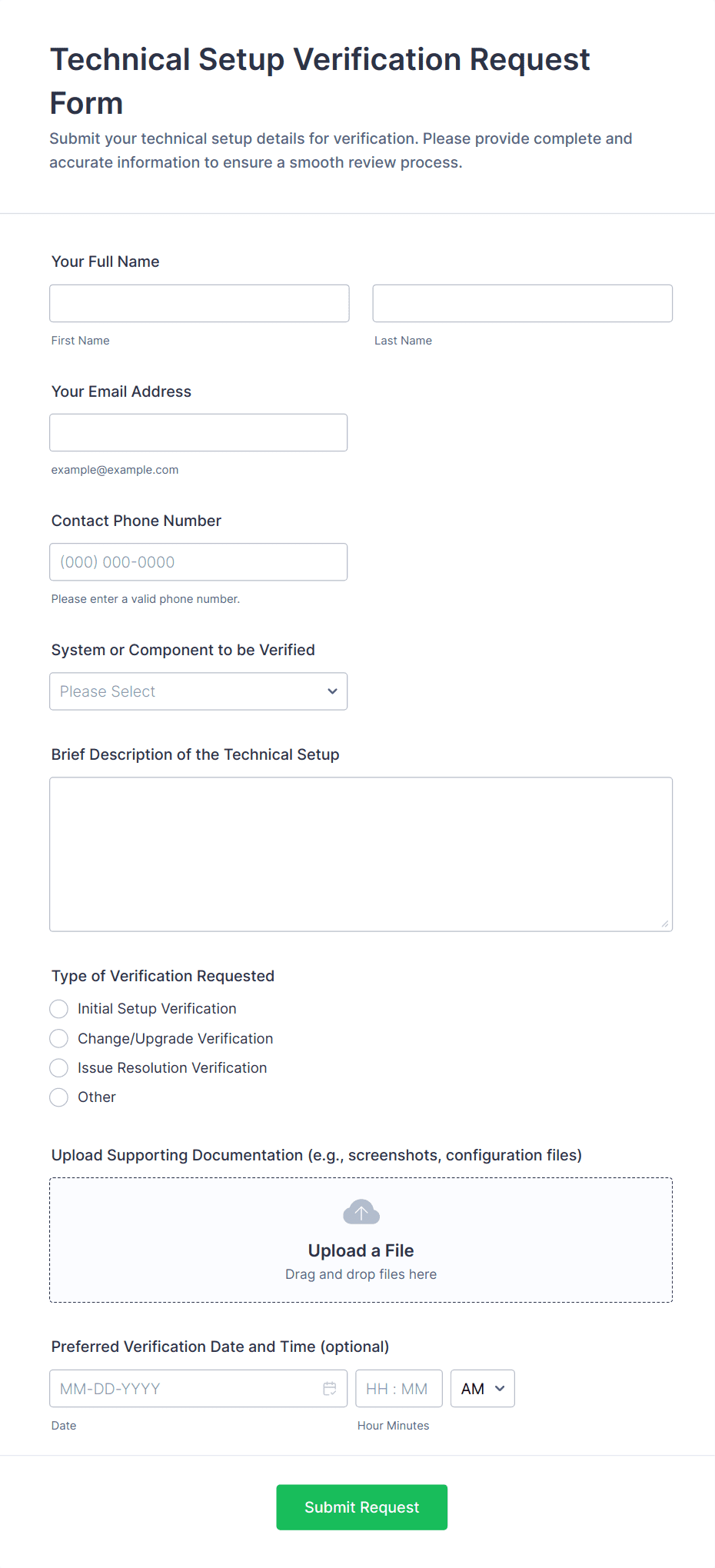Click the First Name input field
715x1568 pixels.
coord(198,303)
